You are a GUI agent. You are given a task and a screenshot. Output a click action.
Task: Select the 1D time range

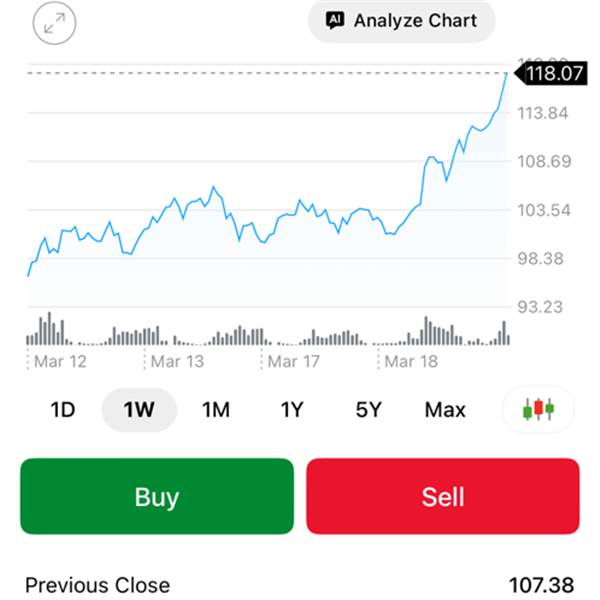pos(64,409)
